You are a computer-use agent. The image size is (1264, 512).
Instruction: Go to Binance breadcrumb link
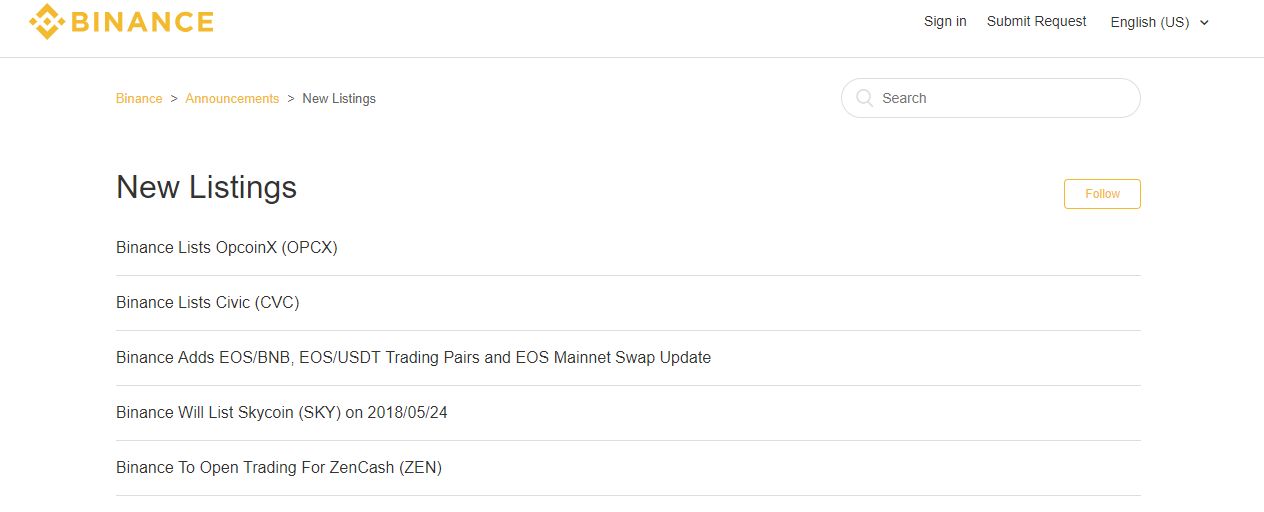[x=139, y=98]
